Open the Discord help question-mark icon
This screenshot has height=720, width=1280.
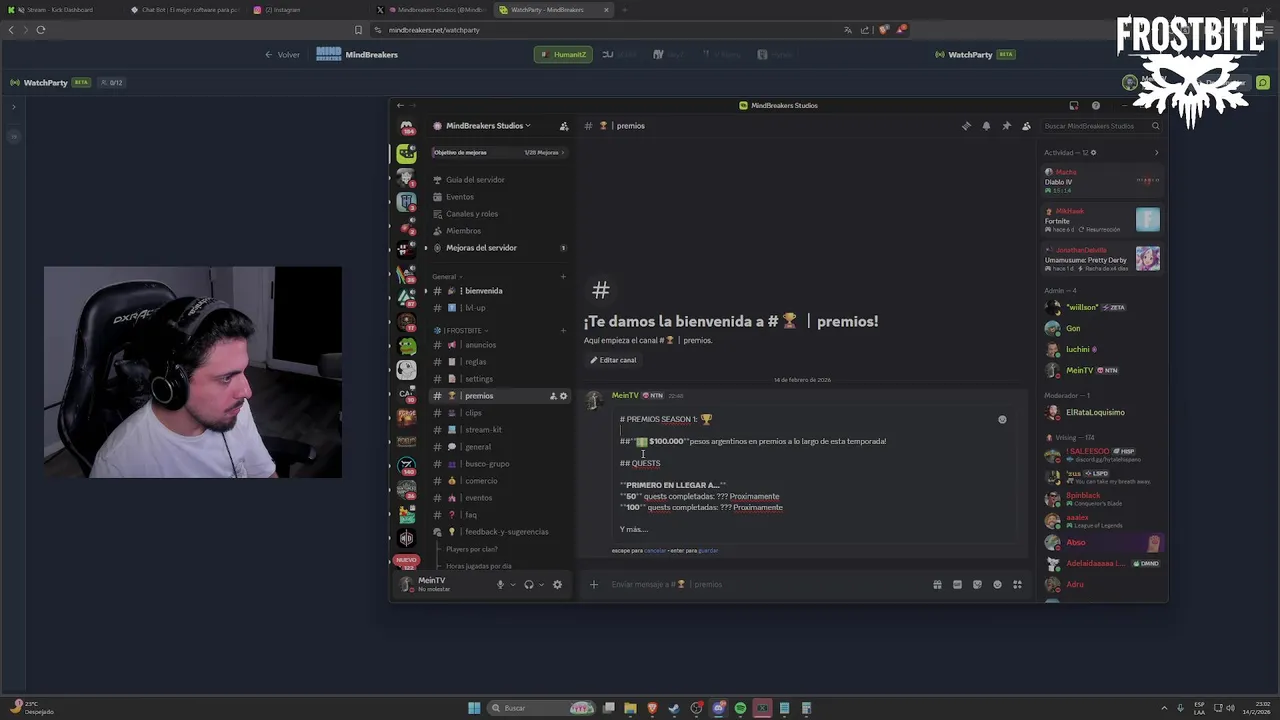click(1096, 105)
